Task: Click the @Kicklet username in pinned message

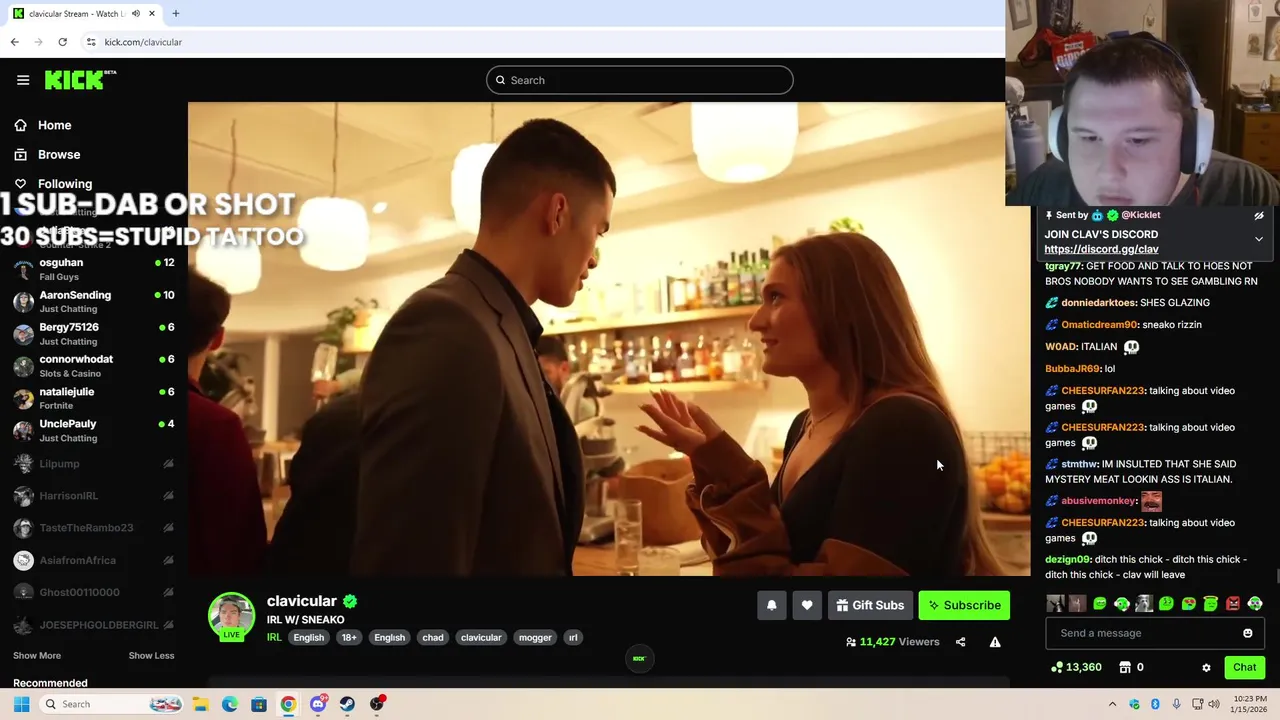Action: [x=1140, y=215]
